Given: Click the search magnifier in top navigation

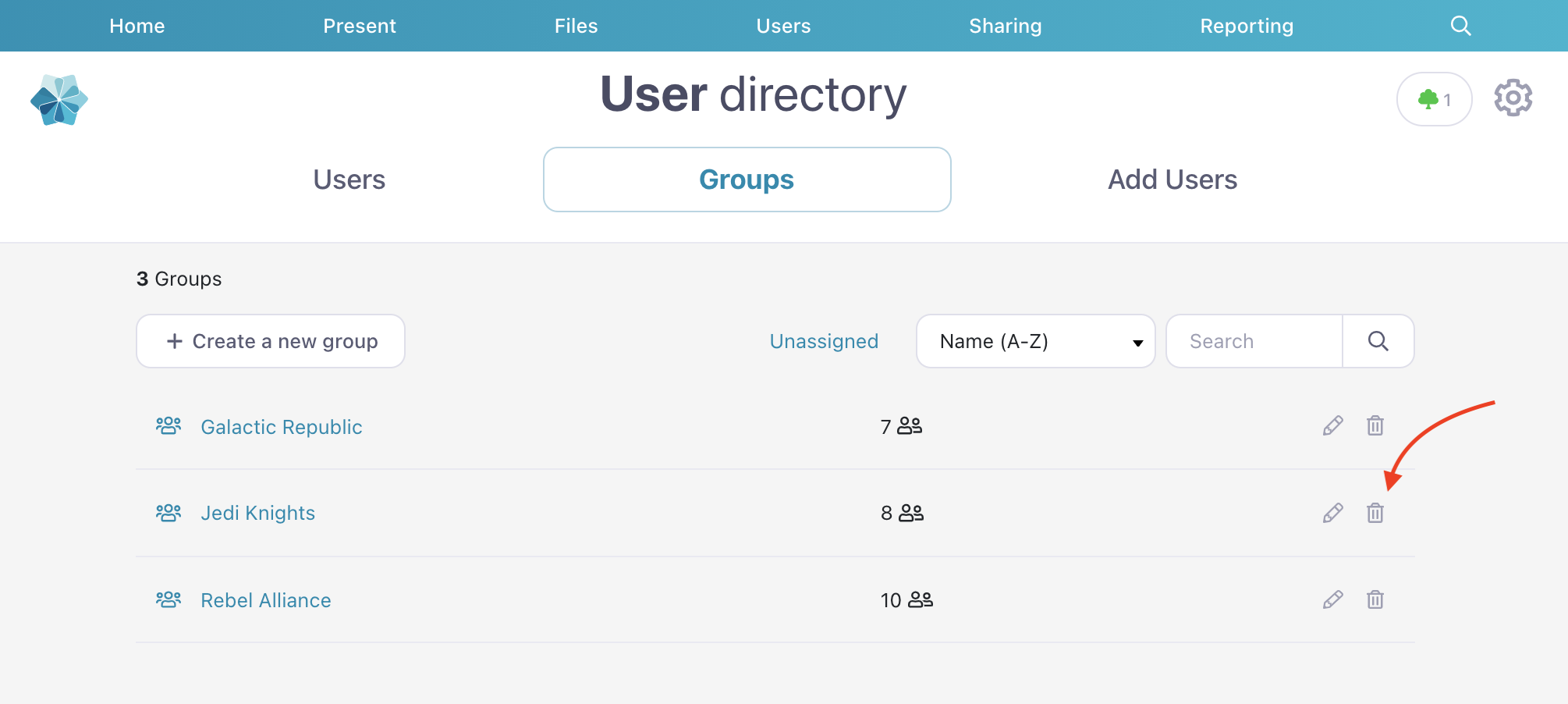Looking at the screenshot, I should coord(1460,26).
